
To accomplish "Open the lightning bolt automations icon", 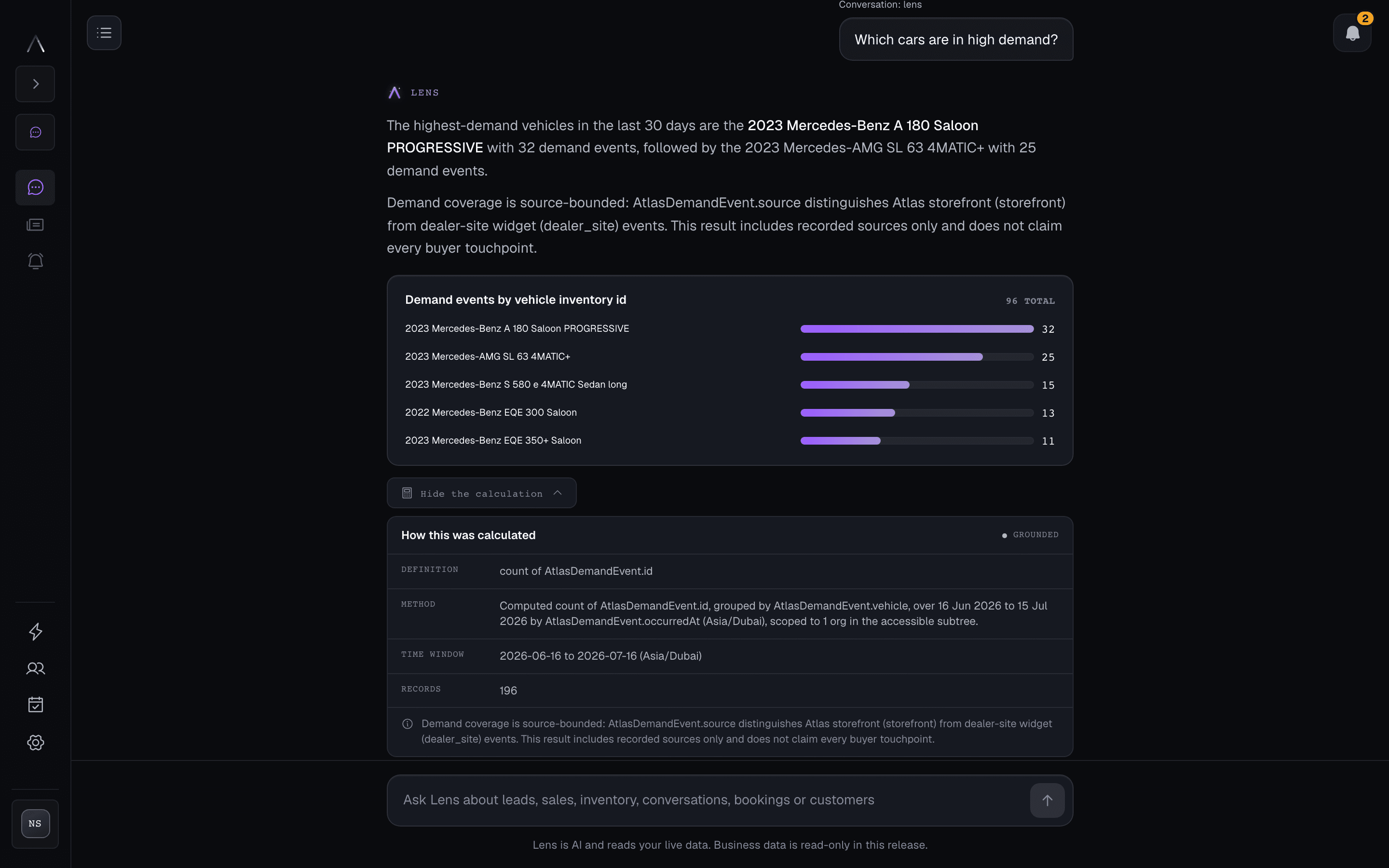I will pos(35,632).
